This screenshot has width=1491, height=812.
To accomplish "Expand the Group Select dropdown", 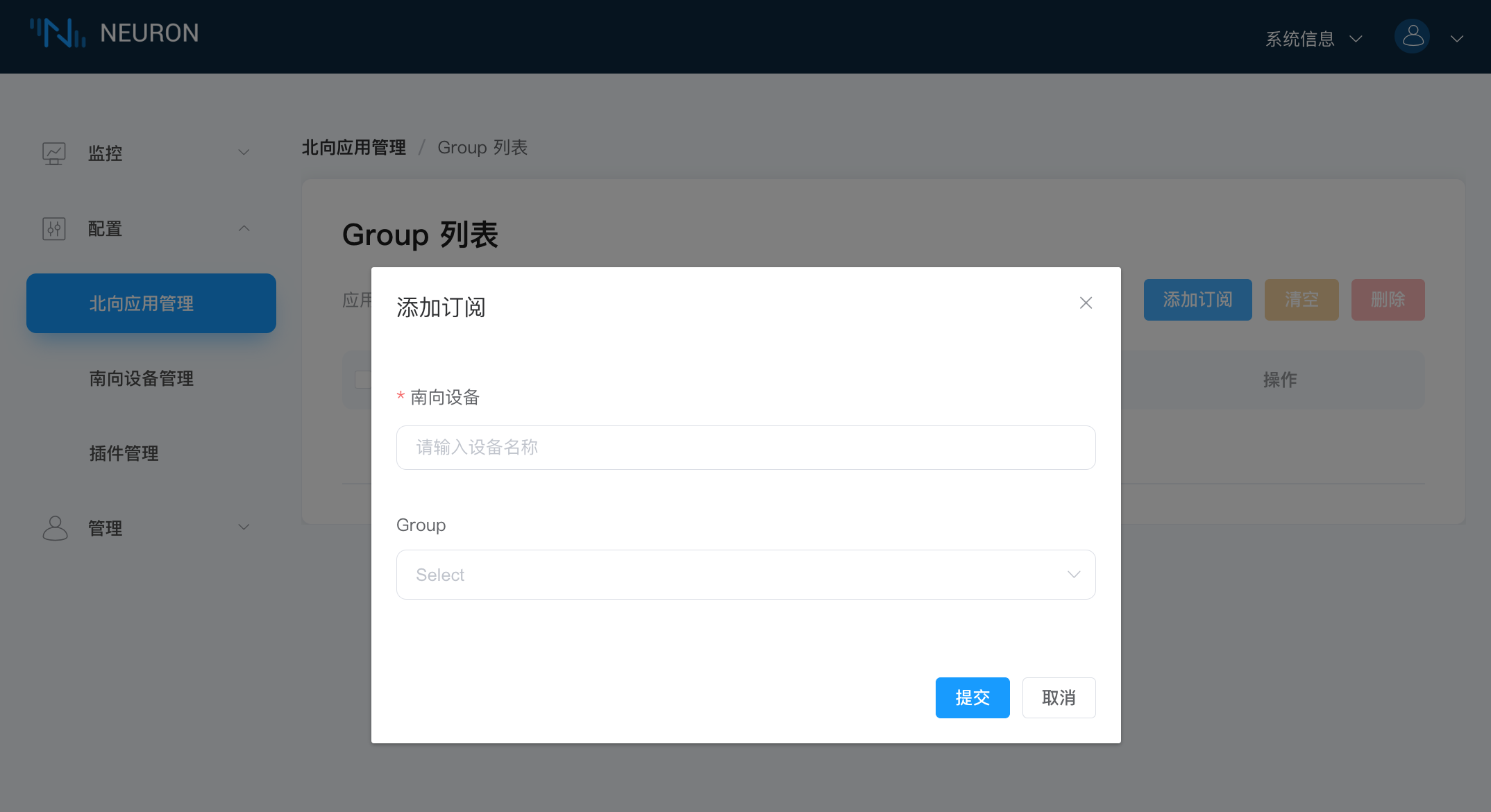I will click(x=745, y=574).
